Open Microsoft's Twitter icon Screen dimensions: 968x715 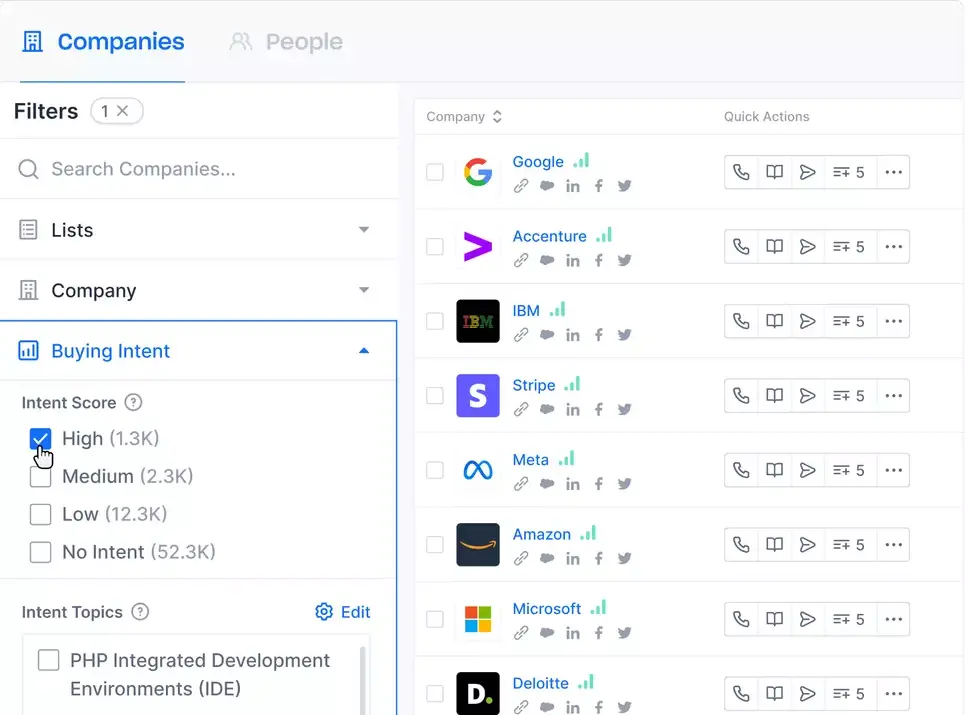[x=625, y=633]
